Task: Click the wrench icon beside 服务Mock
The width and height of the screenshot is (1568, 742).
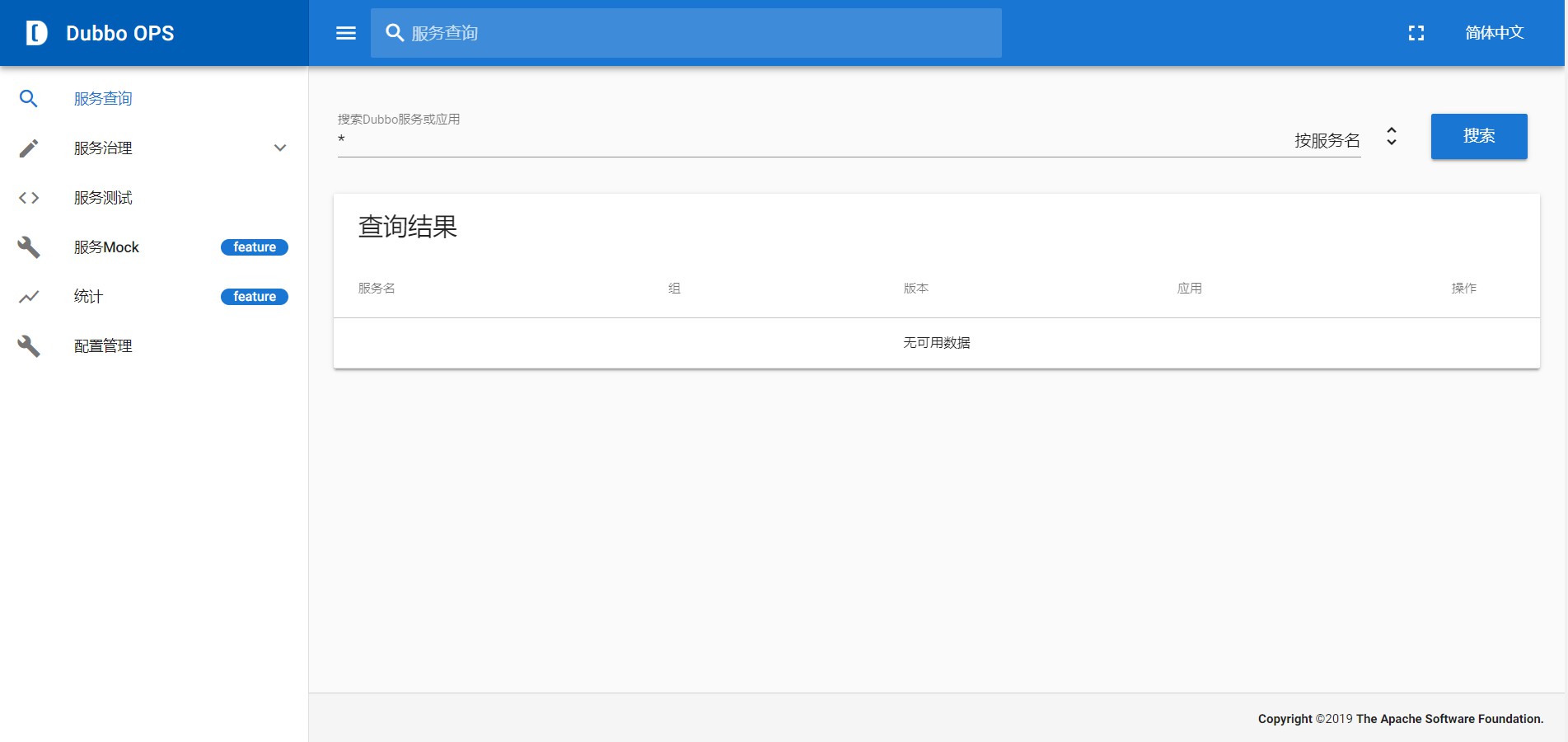Action: tap(29, 247)
